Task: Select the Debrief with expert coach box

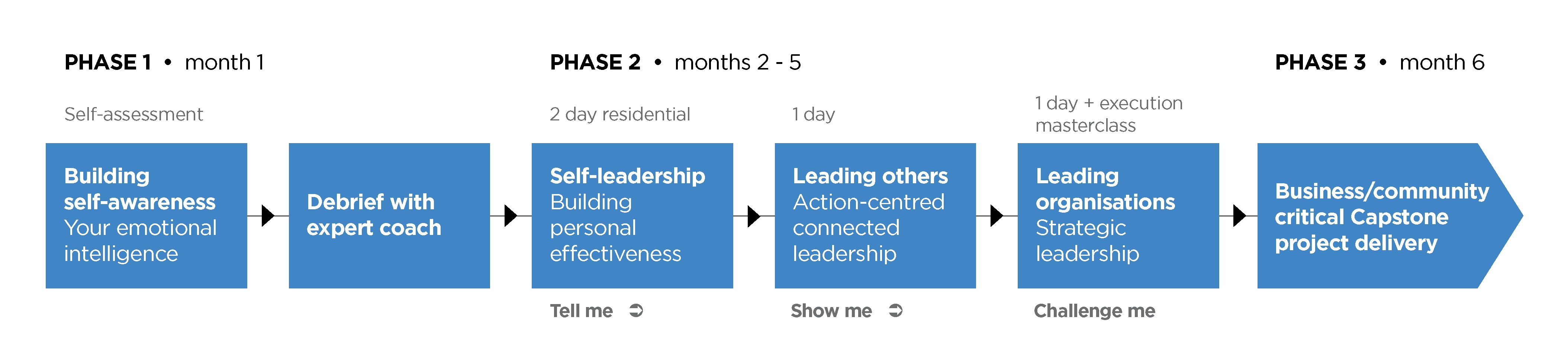Action: (389, 216)
